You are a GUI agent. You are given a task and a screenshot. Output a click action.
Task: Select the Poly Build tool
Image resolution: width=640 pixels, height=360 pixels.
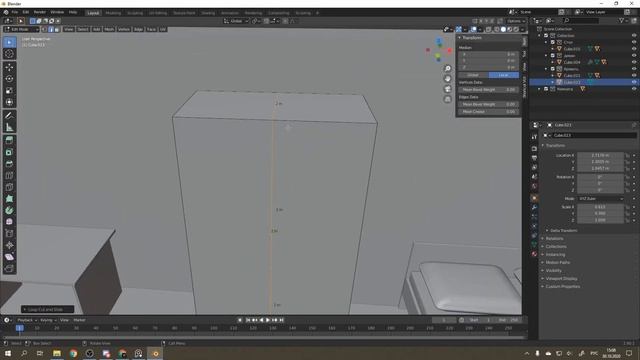[x=9, y=199]
